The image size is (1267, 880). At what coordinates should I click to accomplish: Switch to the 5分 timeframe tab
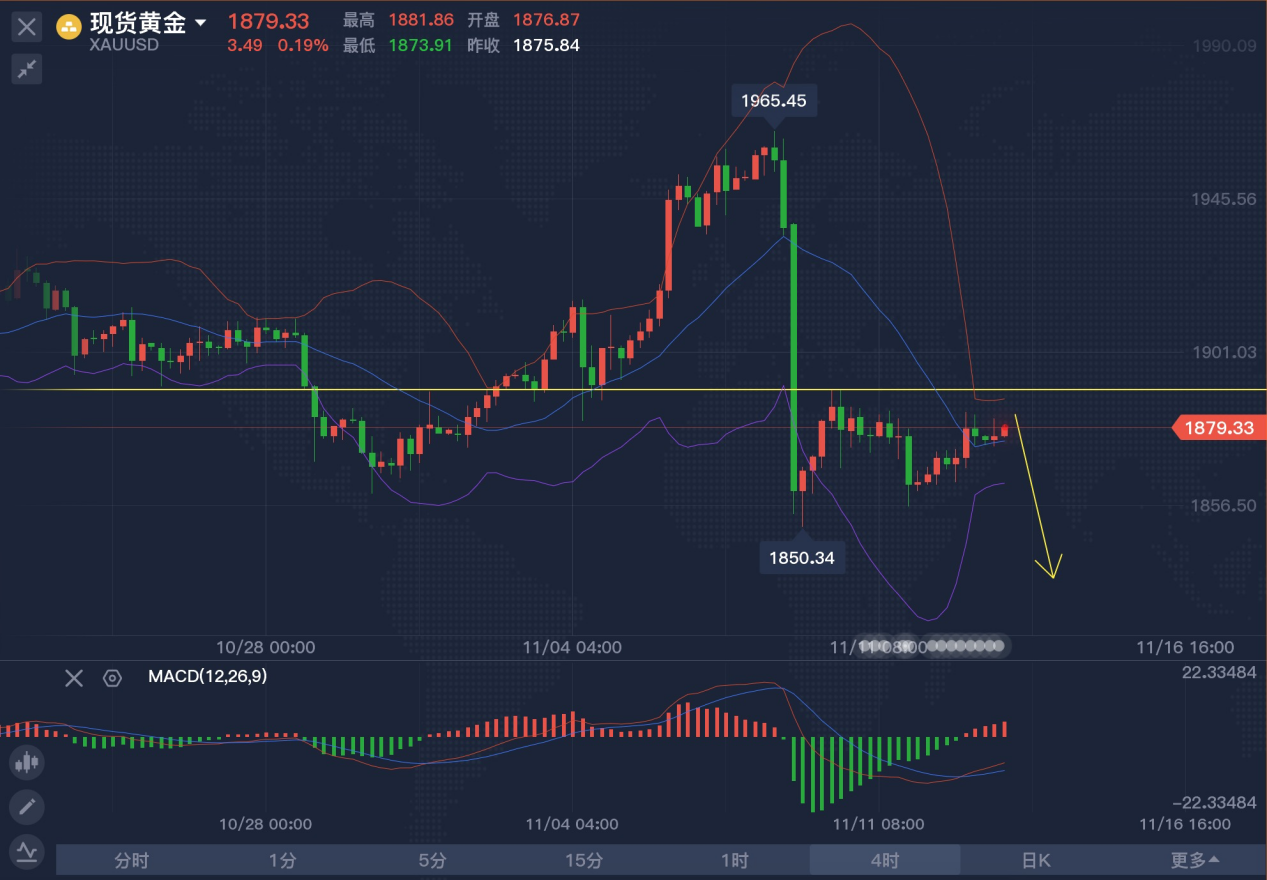tap(433, 860)
